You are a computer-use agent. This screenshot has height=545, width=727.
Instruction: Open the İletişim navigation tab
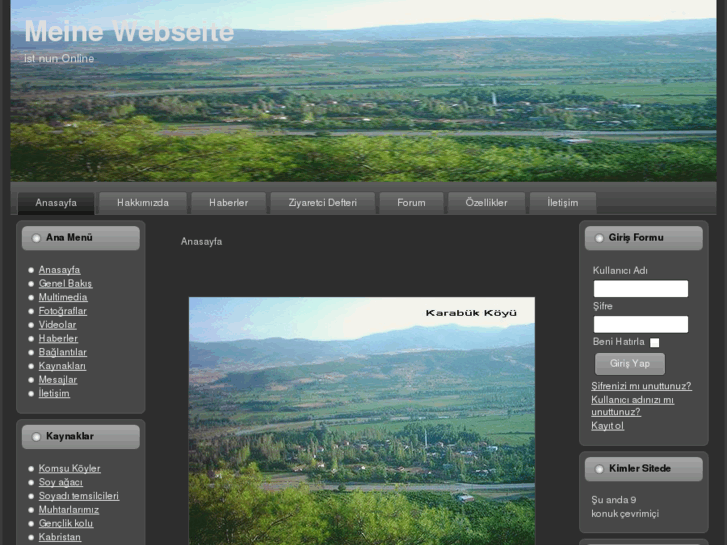coord(563,203)
